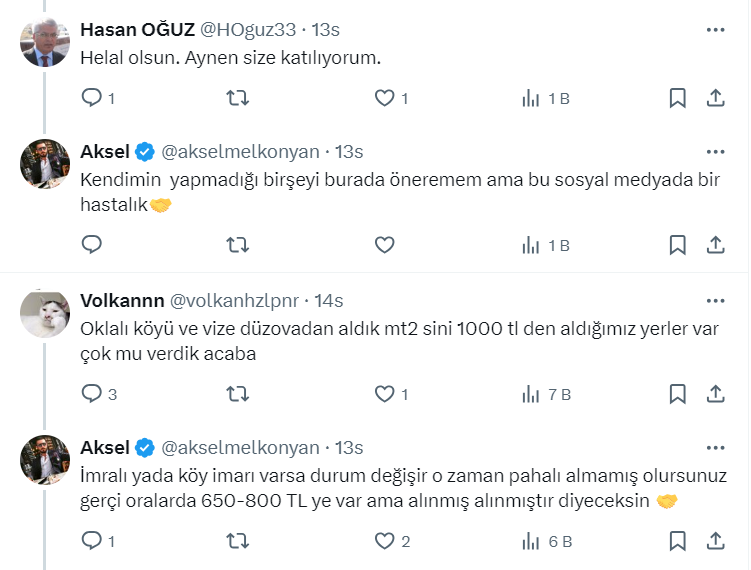
Task: Bookmark Hasan OĞUZ's tweet
Action: 677,98
